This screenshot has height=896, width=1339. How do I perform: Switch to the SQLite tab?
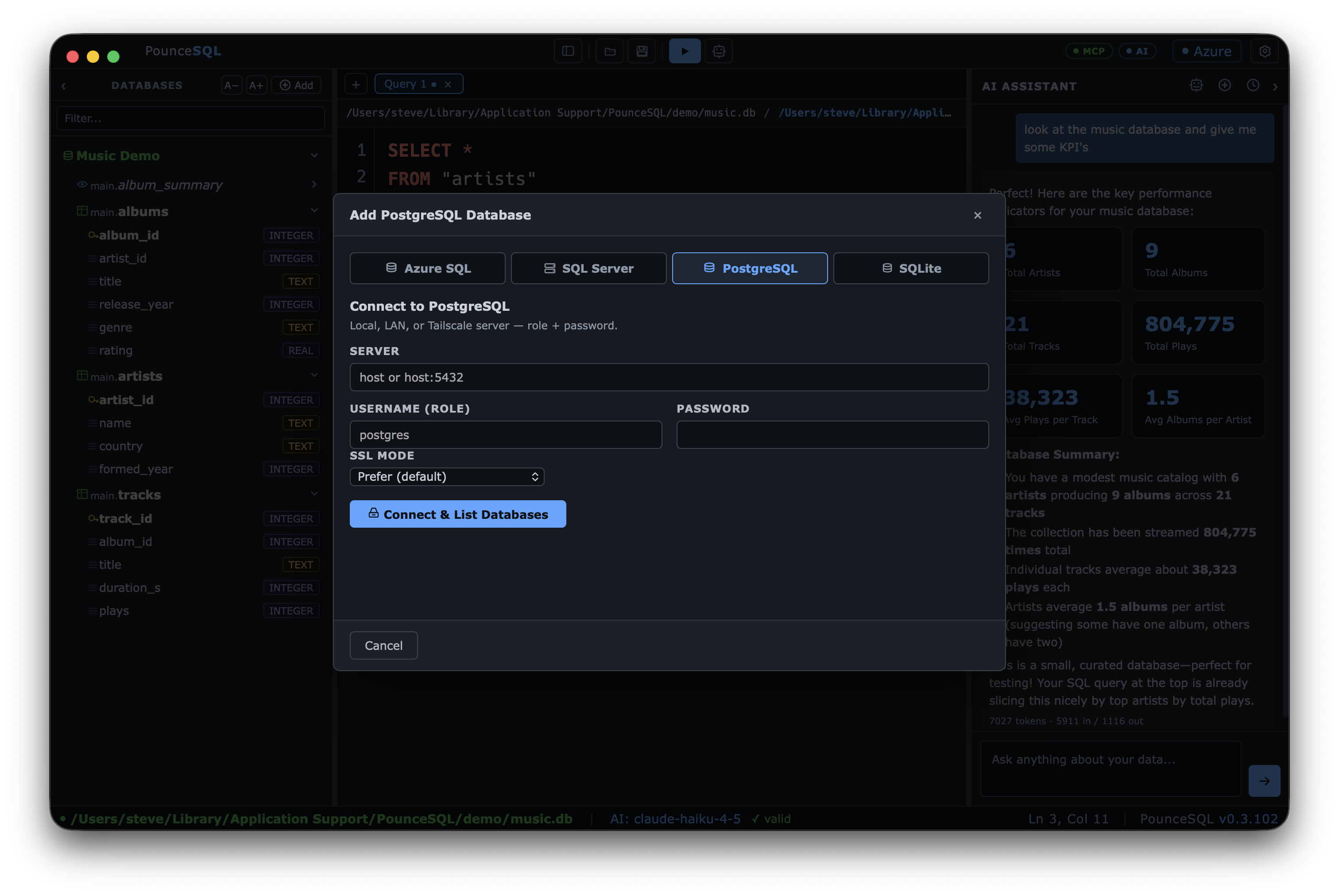[911, 268]
